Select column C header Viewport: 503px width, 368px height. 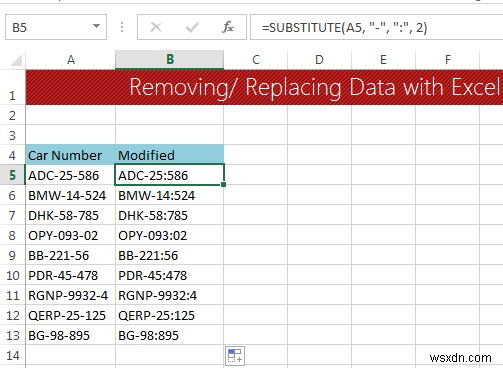pos(256,60)
